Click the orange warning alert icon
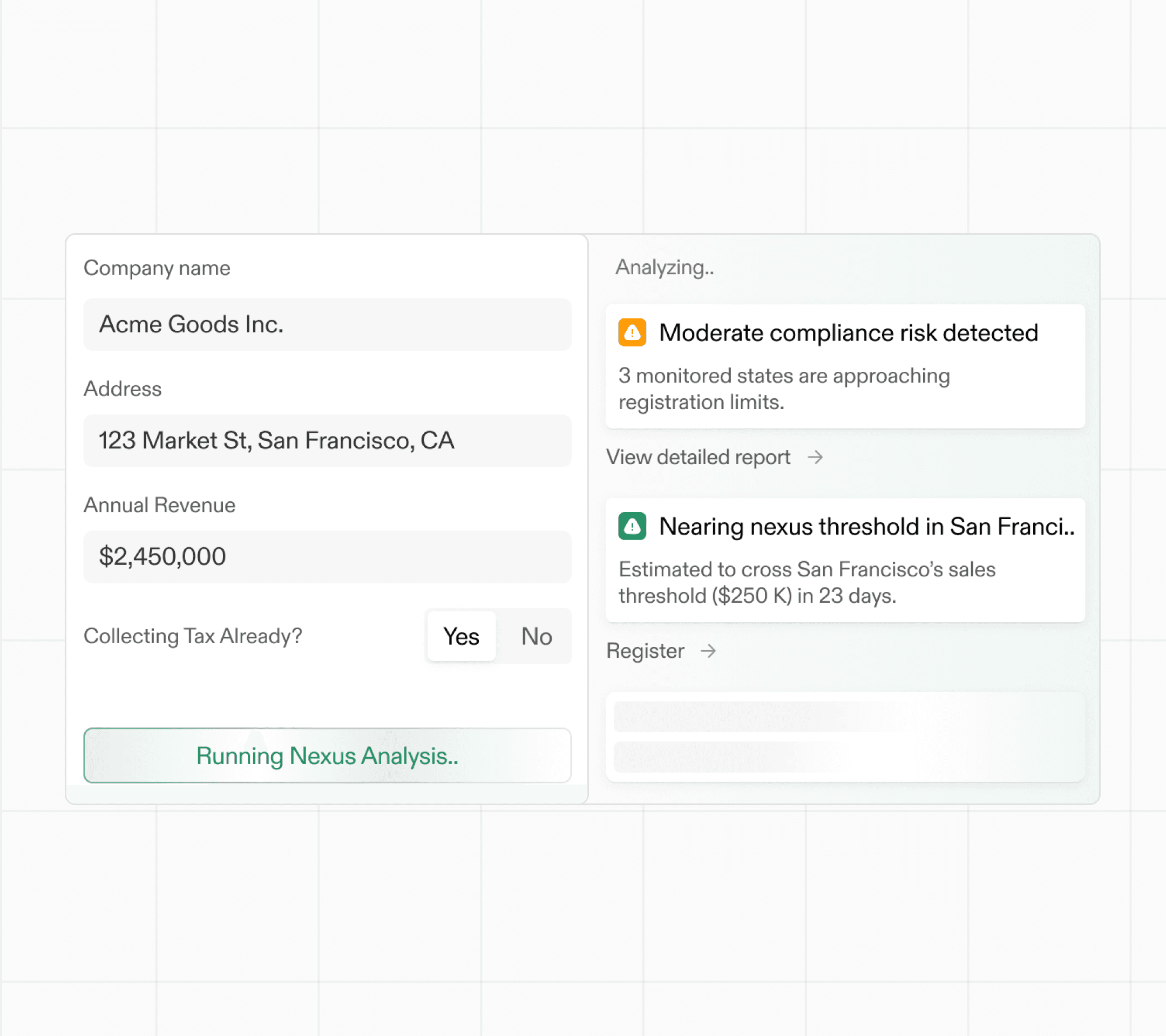1166x1036 pixels. tap(632, 332)
